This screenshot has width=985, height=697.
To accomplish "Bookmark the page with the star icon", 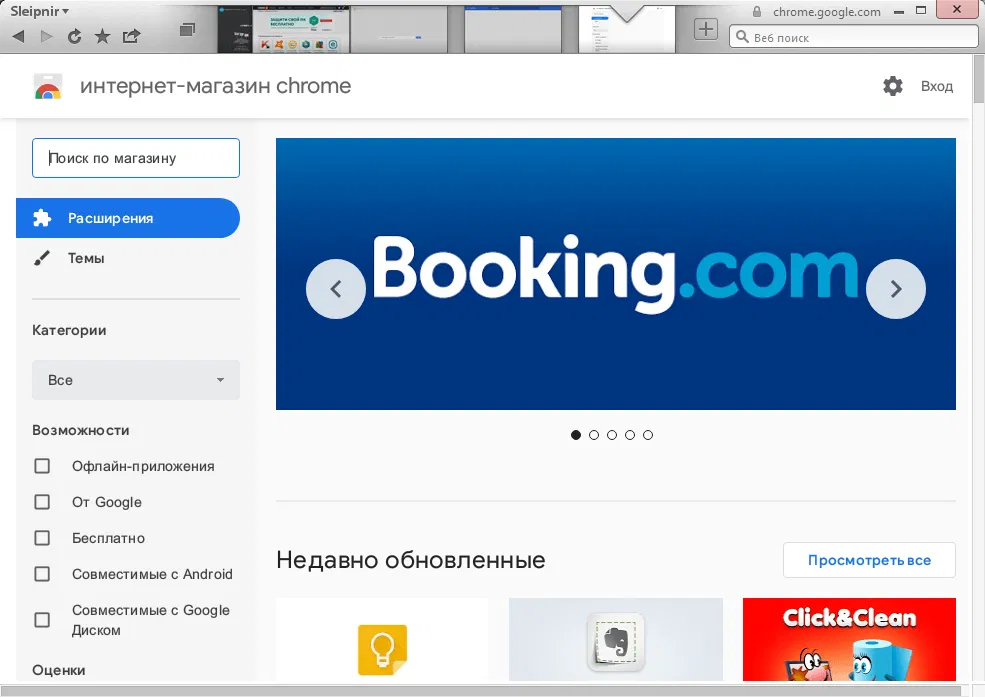I will pos(102,36).
